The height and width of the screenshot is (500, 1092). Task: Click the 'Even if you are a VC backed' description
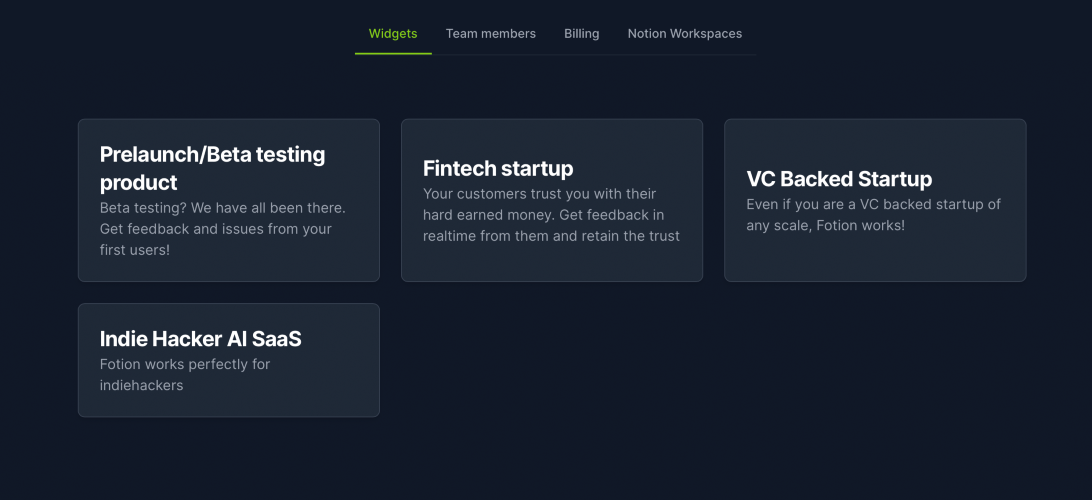(x=873, y=205)
